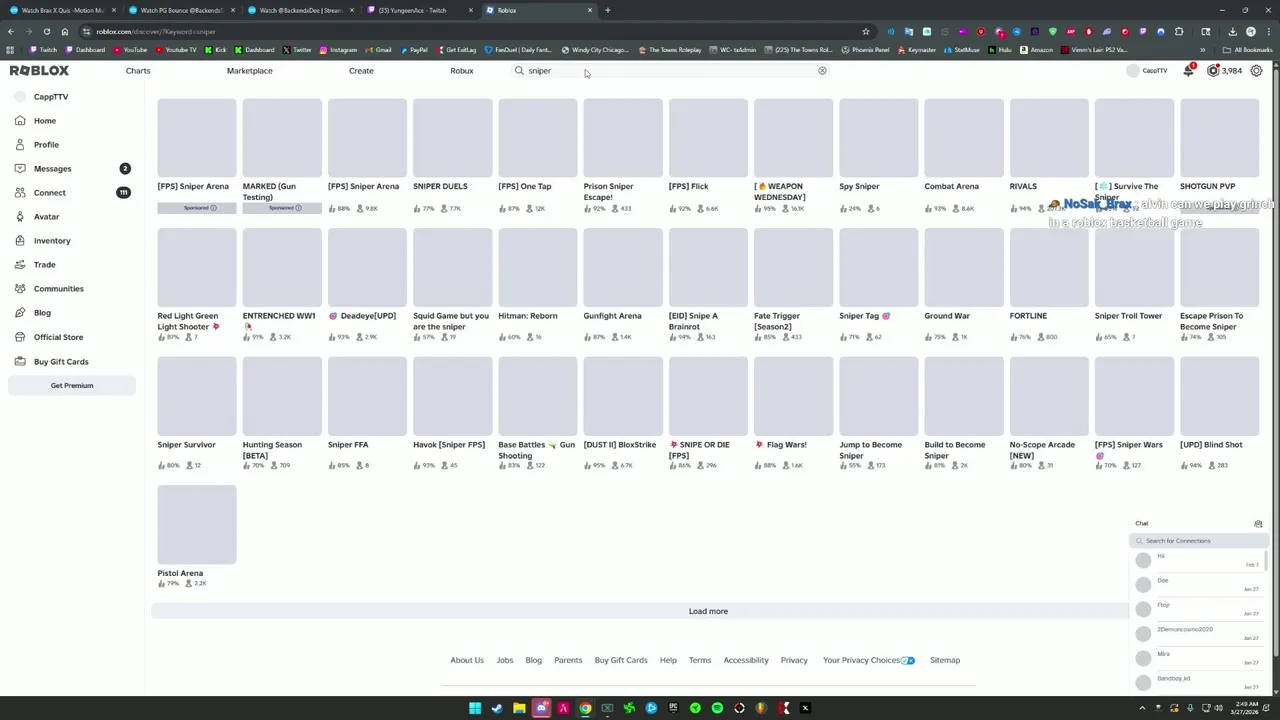Click the Get Premium button

point(72,386)
